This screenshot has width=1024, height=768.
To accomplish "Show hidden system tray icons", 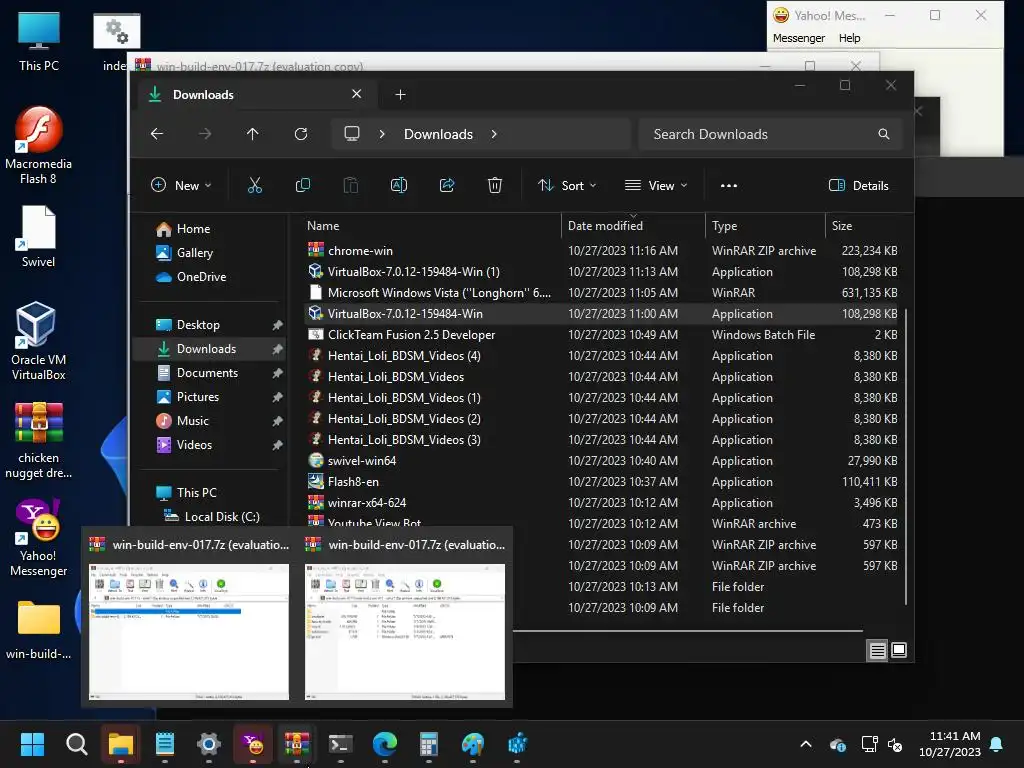I will (806, 744).
